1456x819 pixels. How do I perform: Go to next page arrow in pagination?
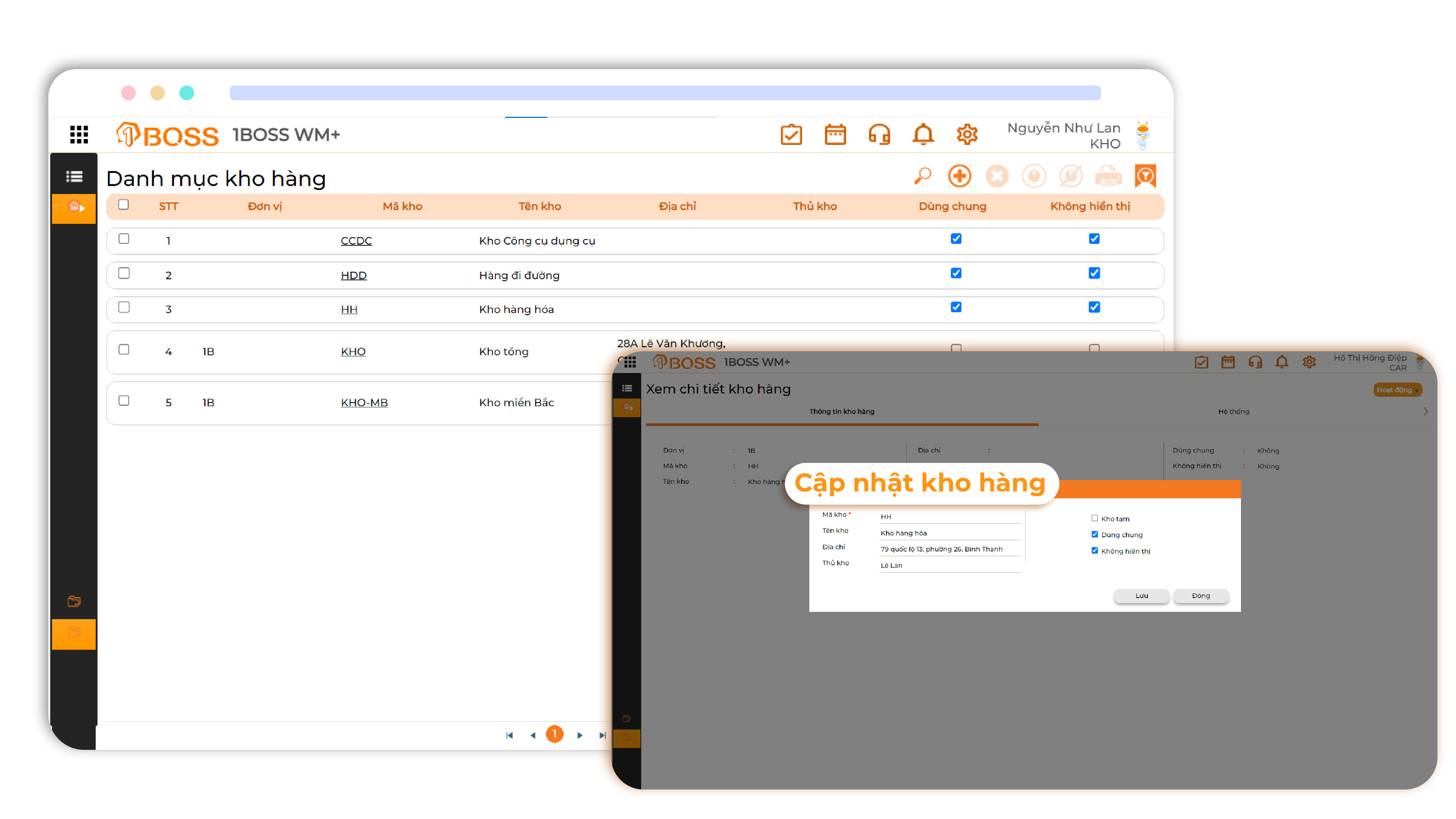click(x=579, y=735)
